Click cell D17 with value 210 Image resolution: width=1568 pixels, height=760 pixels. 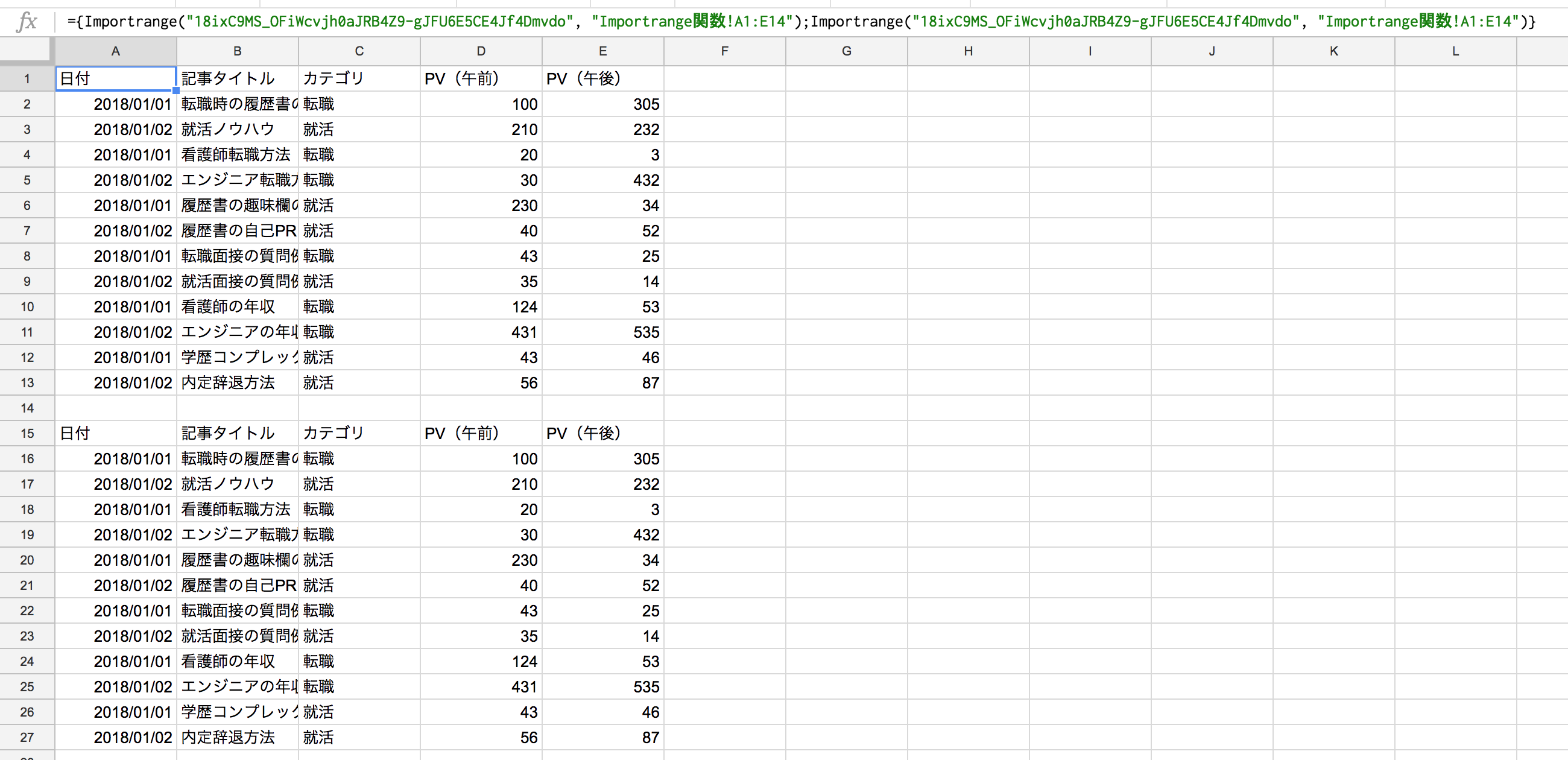click(481, 484)
